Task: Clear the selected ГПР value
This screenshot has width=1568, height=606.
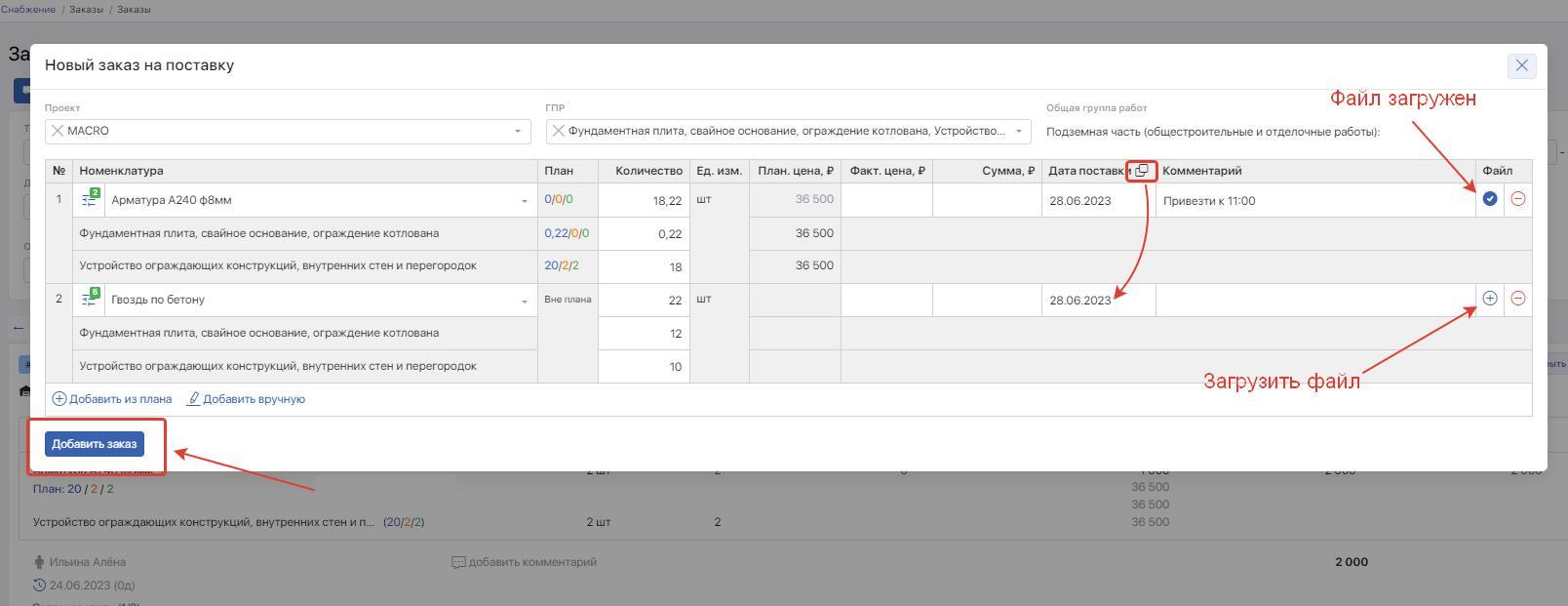Action: click(558, 131)
